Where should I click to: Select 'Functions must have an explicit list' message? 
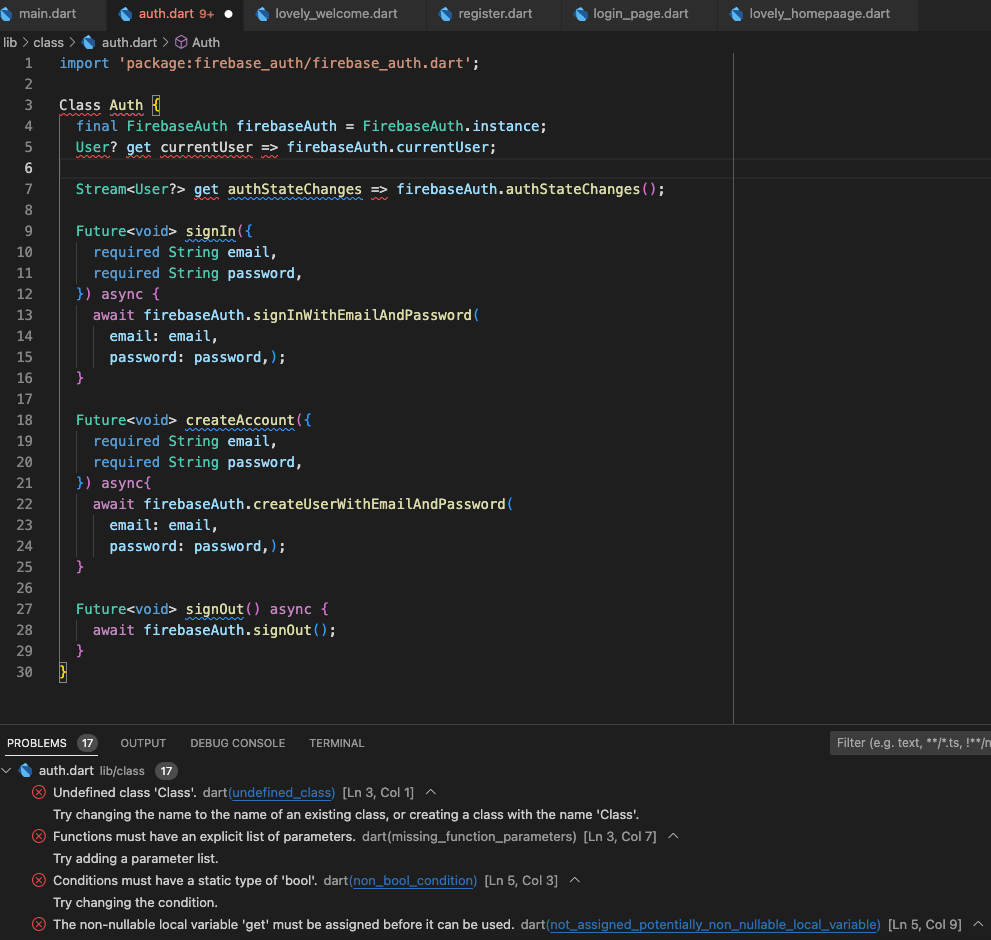point(204,836)
